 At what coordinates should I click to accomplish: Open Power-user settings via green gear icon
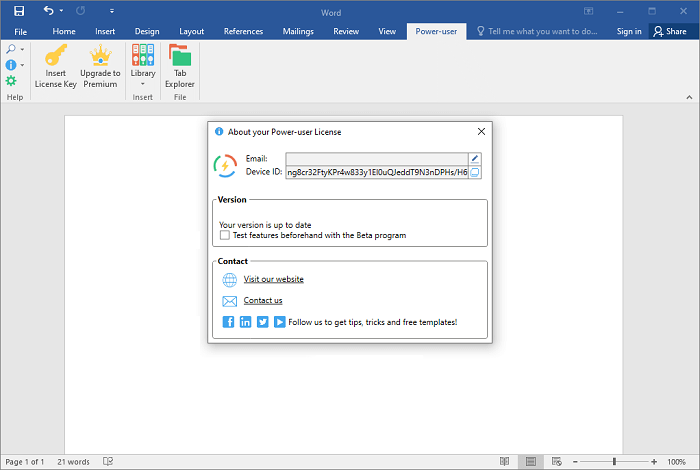(x=11, y=81)
